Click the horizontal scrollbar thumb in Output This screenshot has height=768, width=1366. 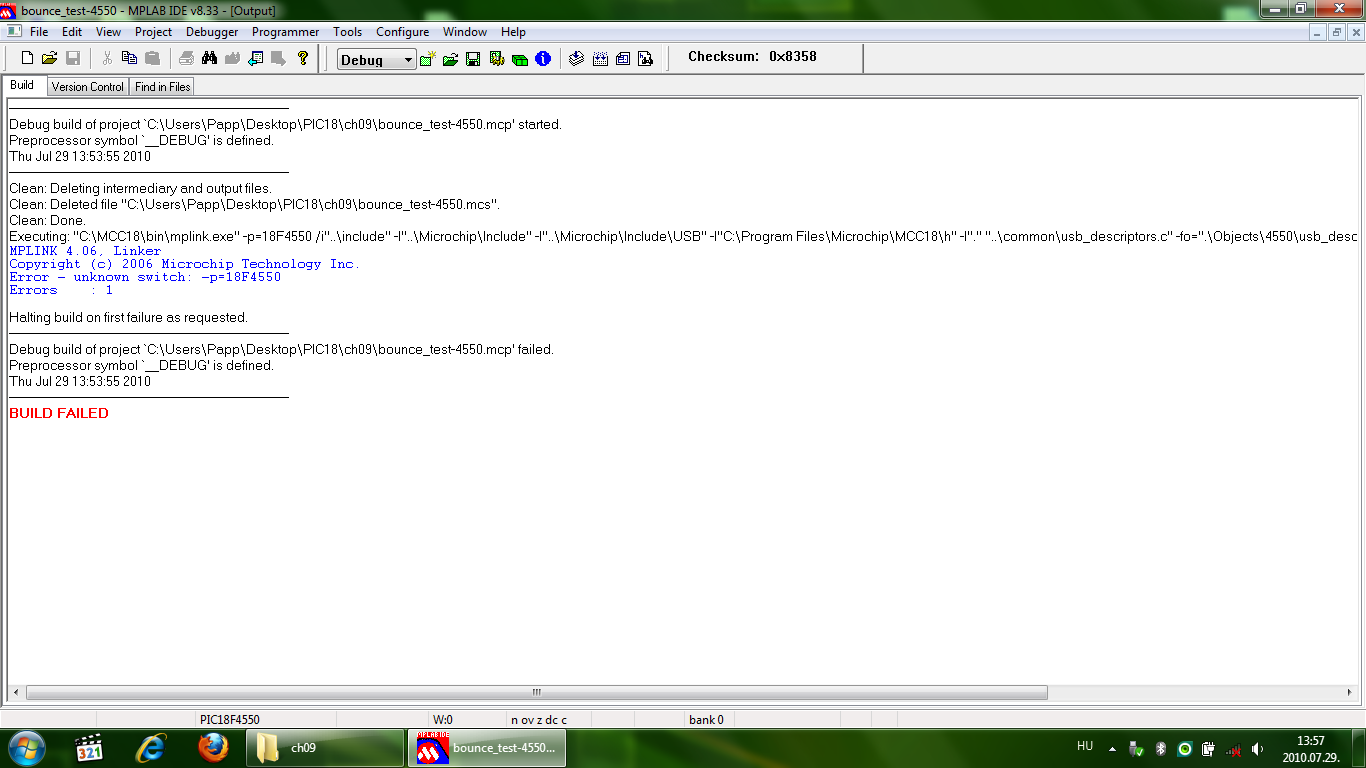pos(536,692)
